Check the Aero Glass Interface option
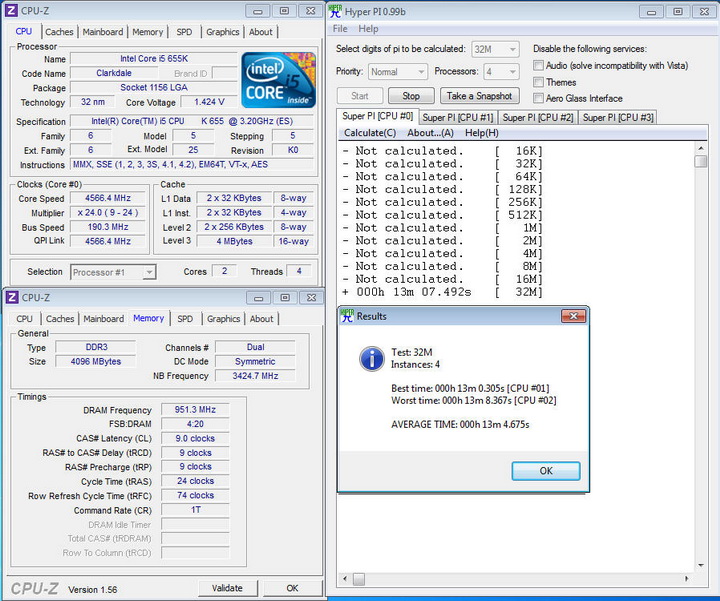Image resolution: width=720 pixels, height=601 pixels. (538, 98)
